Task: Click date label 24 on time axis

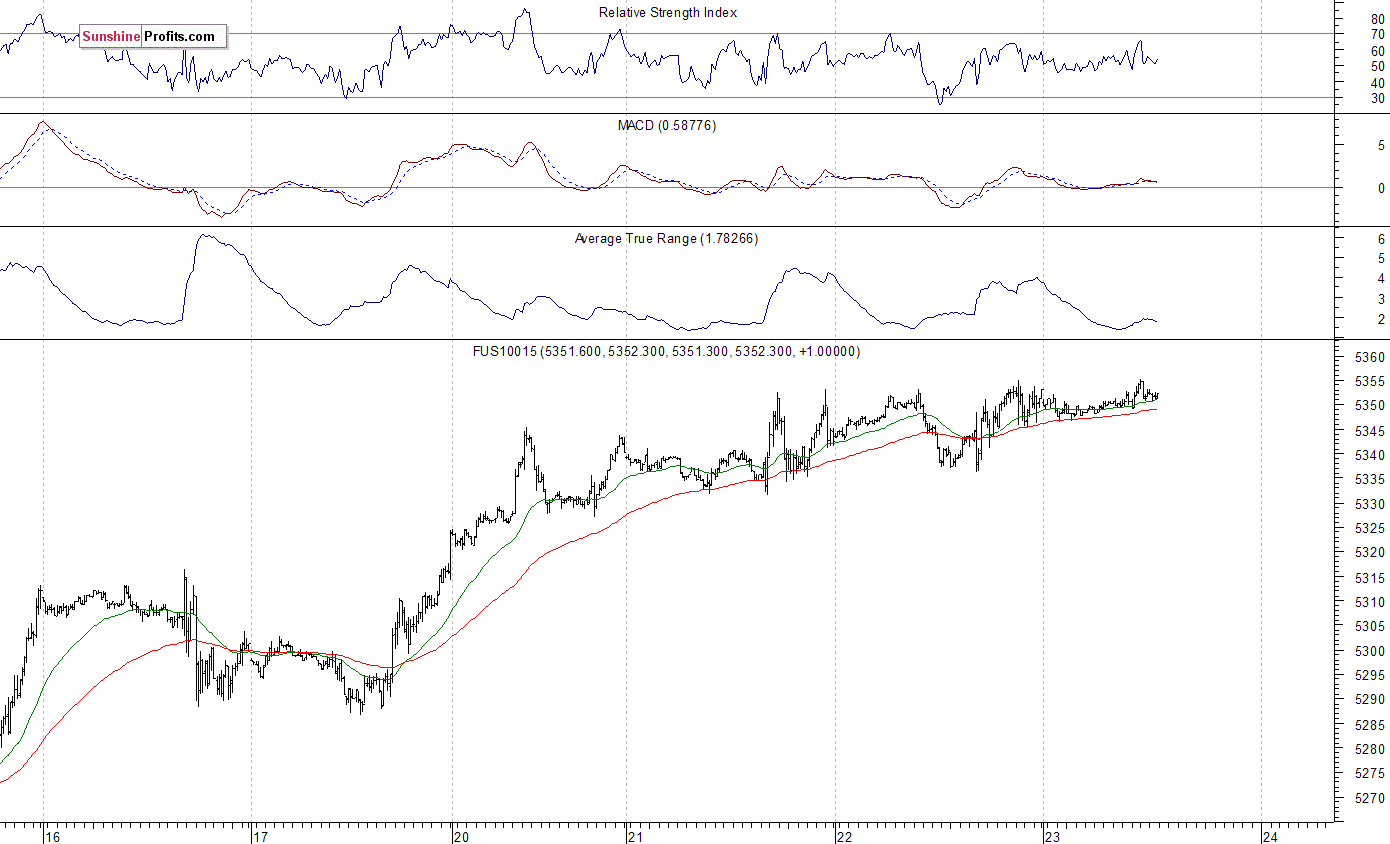Action: coord(1270,836)
